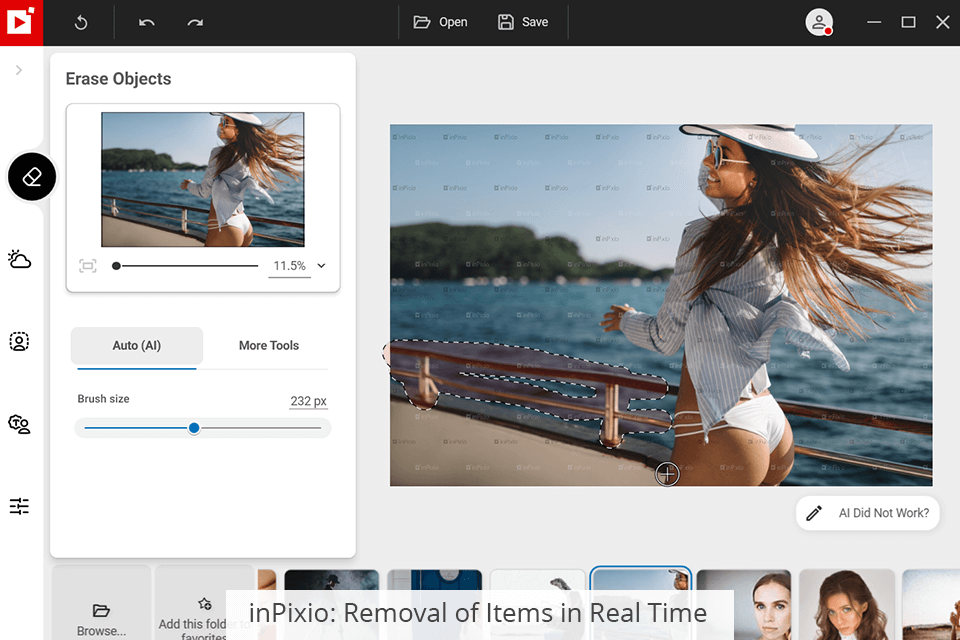Redo the last action
This screenshot has height=640, width=960.
[x=195, y=22]
